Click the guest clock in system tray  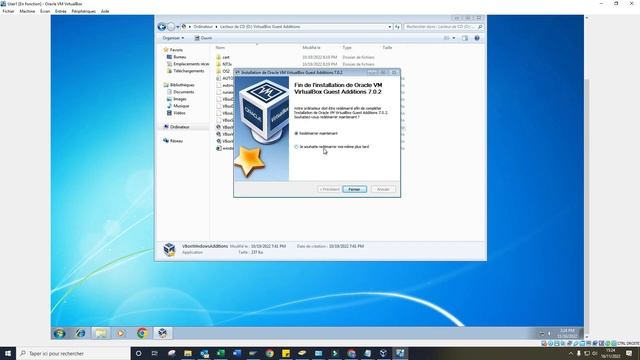point(567,333)
